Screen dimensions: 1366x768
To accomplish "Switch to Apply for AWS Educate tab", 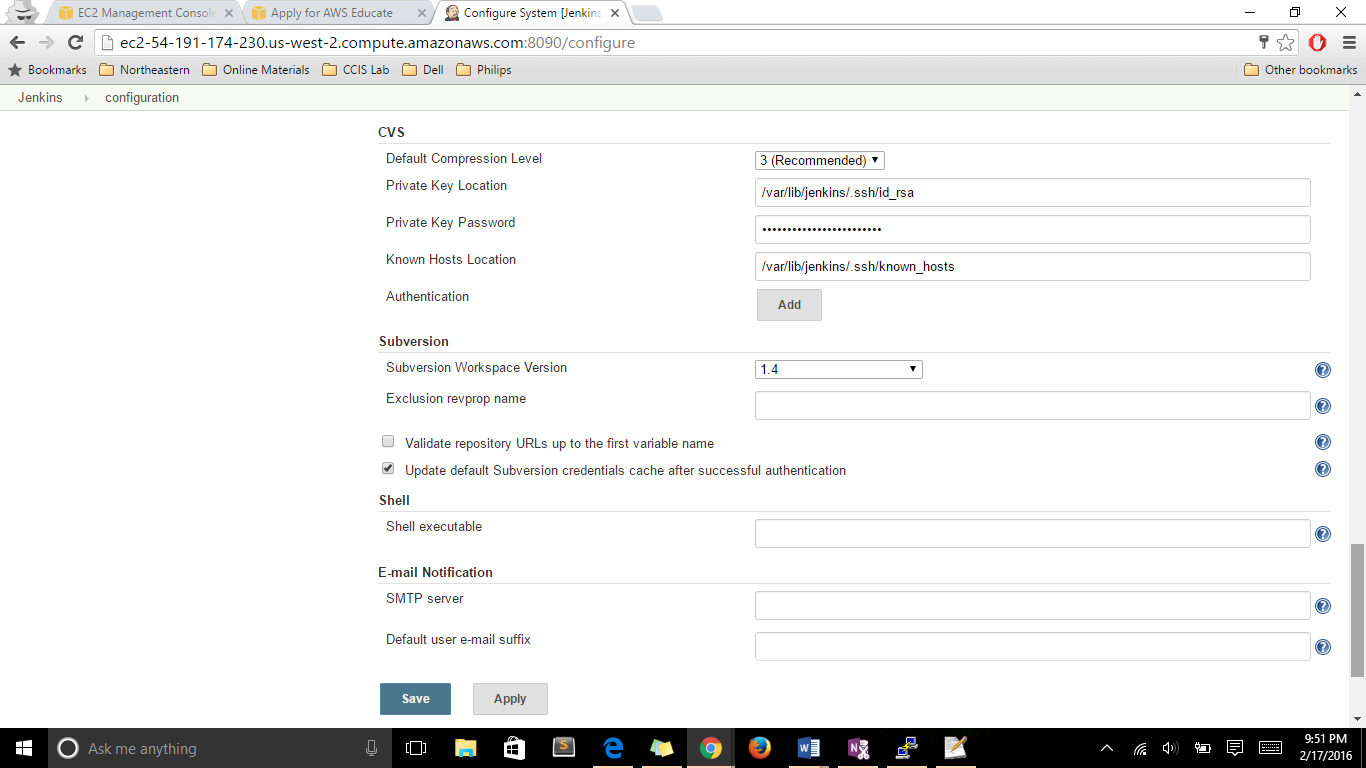I will (x=335, y=13).
